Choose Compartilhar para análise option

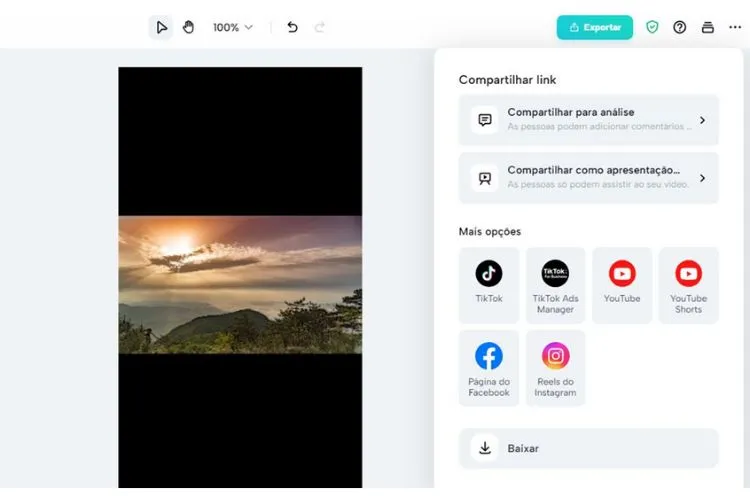(588, 120)
